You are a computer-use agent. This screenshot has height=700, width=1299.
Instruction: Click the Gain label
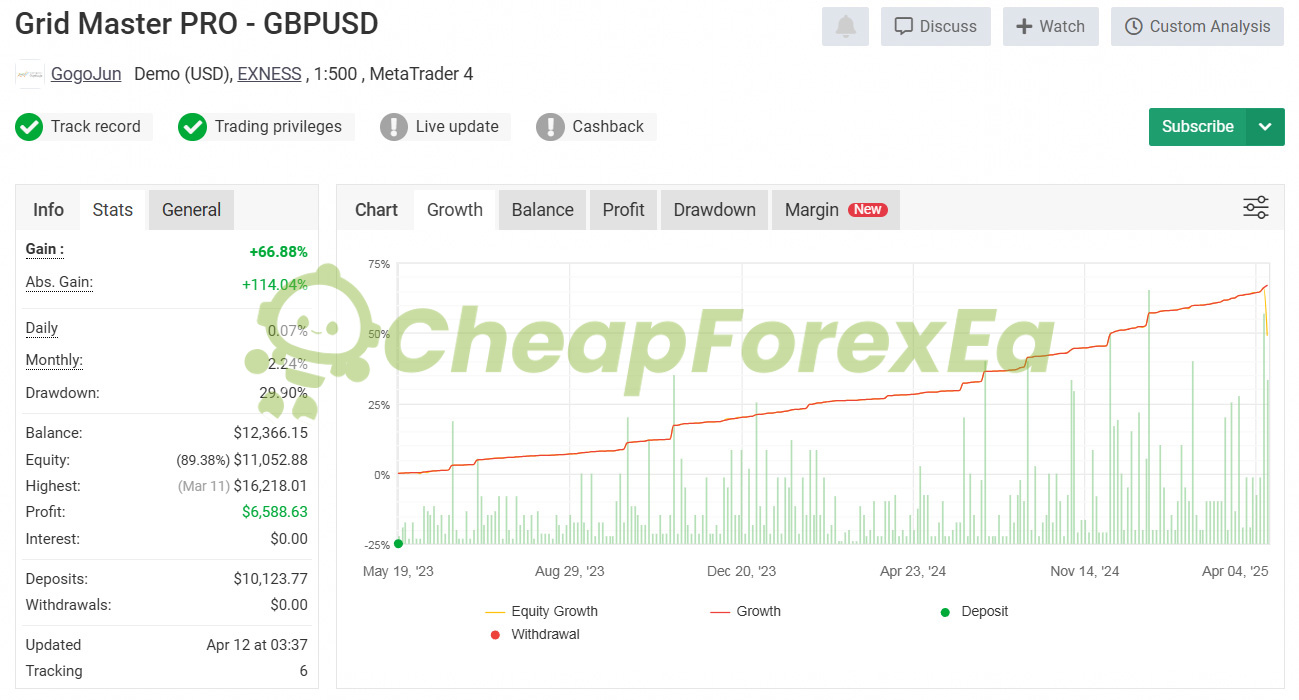click(45, 250)
